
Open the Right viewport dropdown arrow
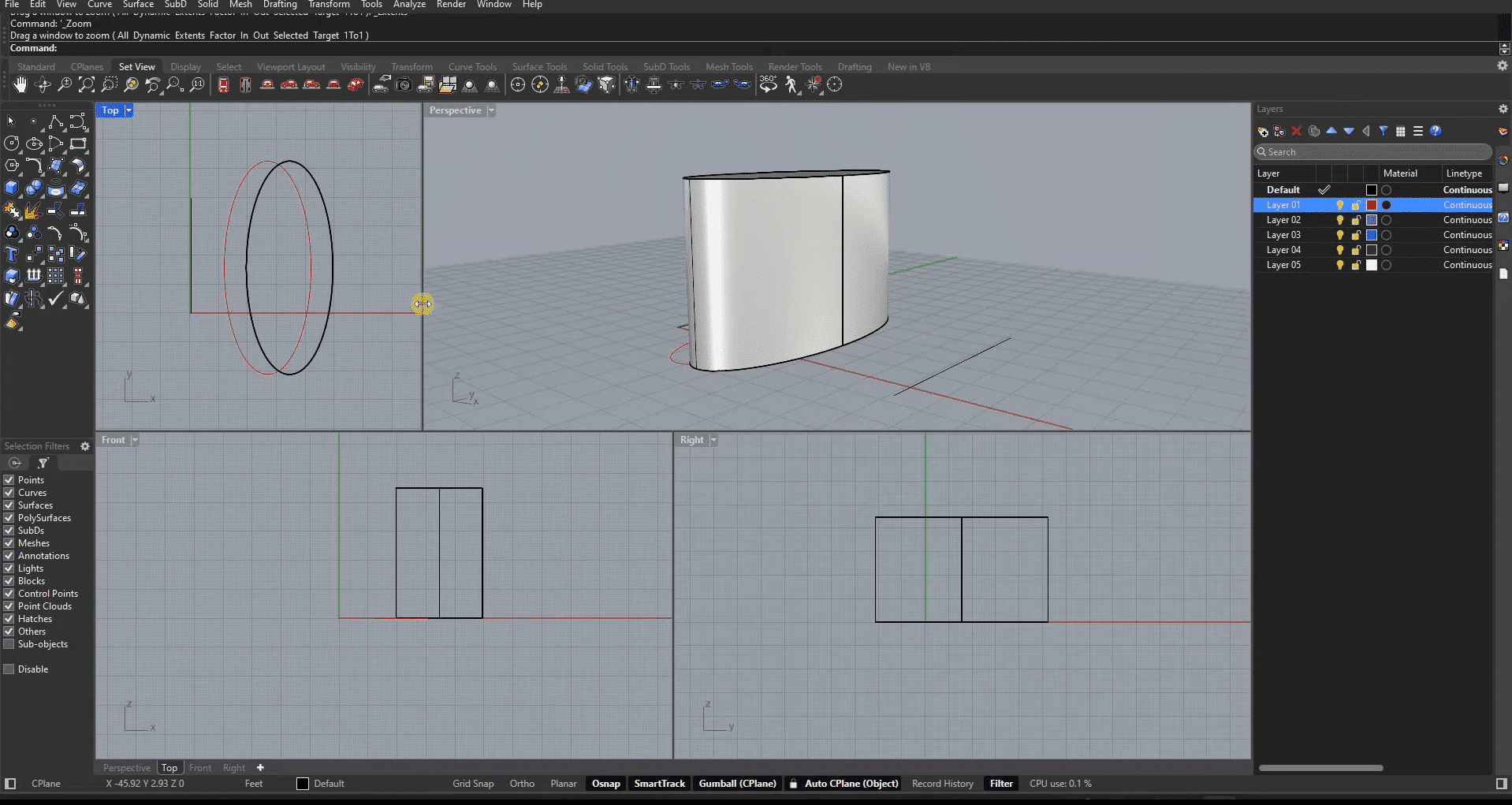point(713,441)
